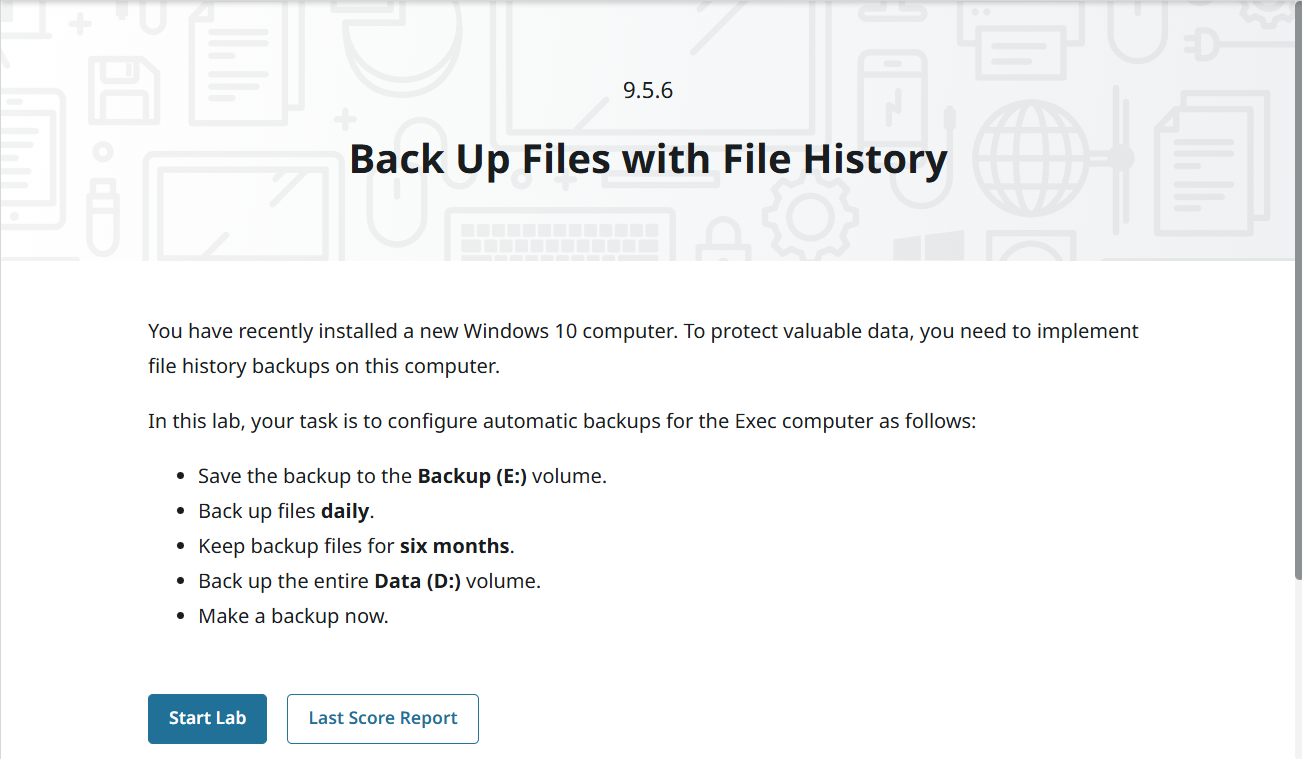Open the Last Score Report
This screenshot has height=759, width=1302.
(382, 718)
